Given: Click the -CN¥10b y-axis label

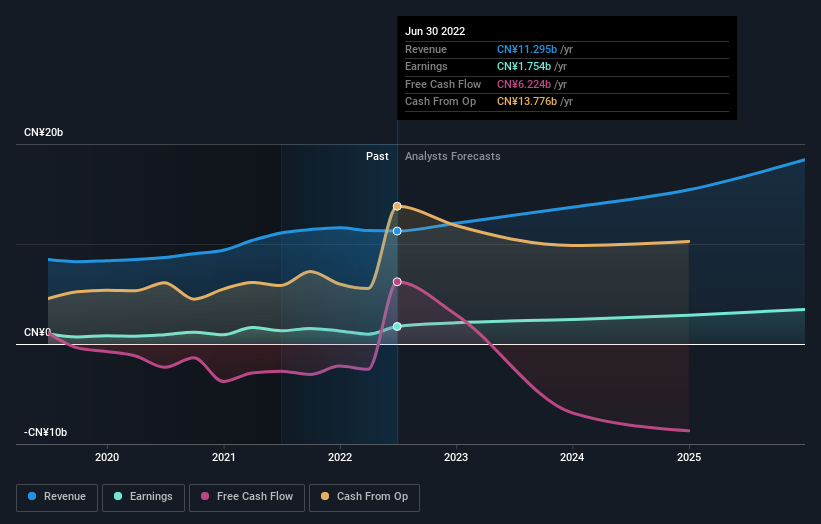Looking at the screenshot, I should [x=46, y=432].
